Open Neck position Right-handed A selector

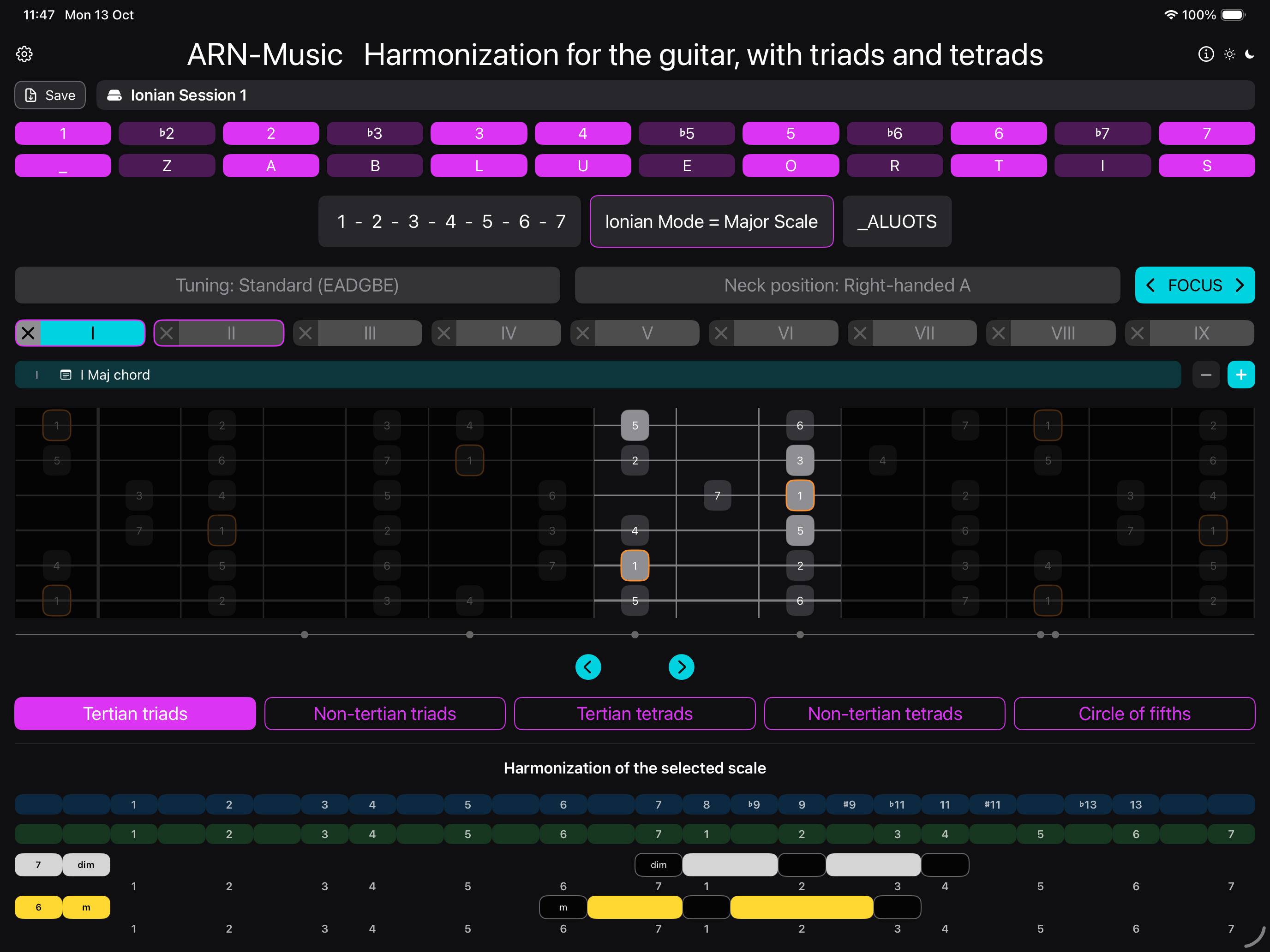click(847, 285)
